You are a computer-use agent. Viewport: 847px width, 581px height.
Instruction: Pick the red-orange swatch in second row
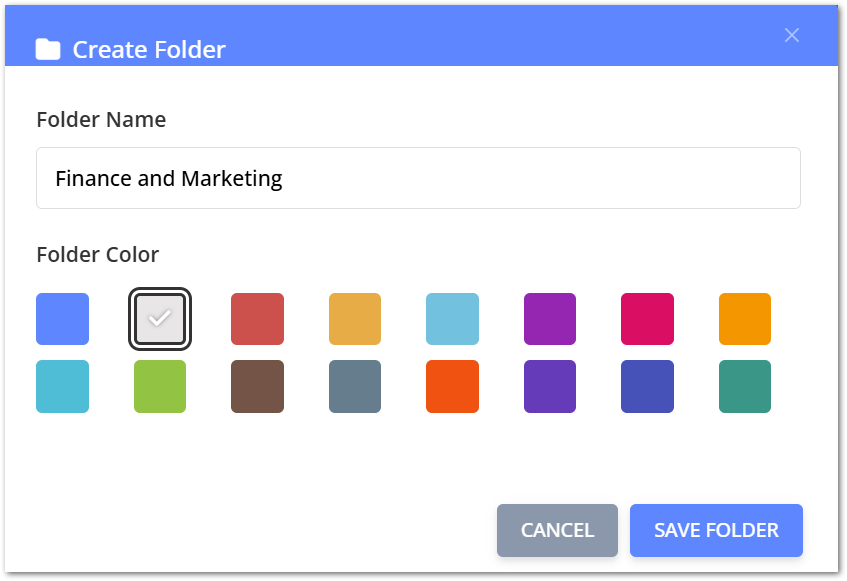coord(453,387)
